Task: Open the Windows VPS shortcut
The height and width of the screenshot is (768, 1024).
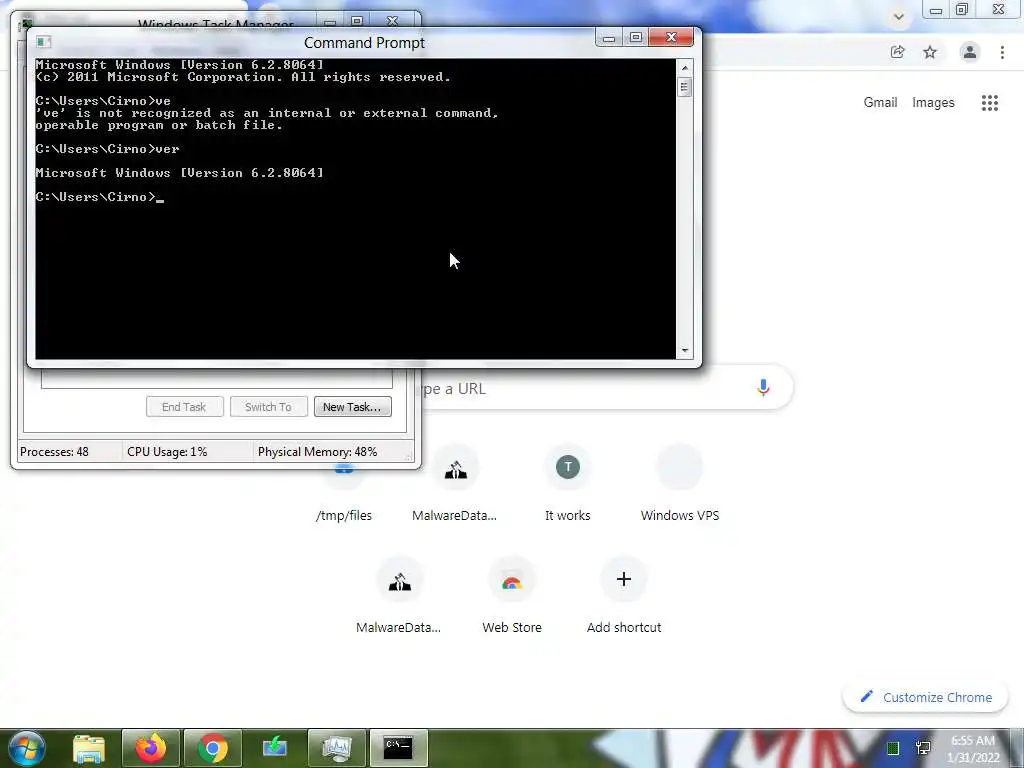Action: 680,485
